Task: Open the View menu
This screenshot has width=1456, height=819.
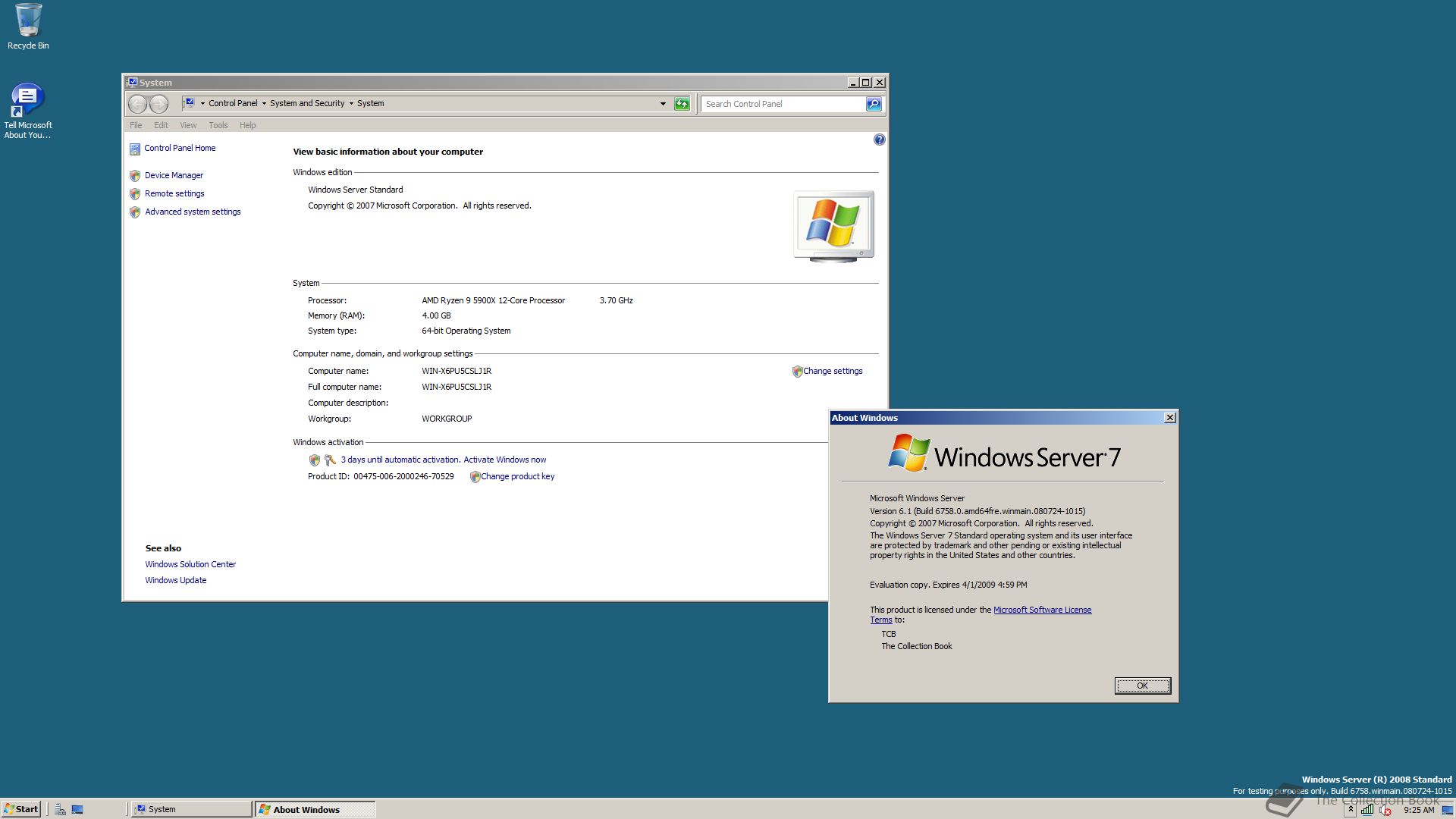Action: [188, 125]
